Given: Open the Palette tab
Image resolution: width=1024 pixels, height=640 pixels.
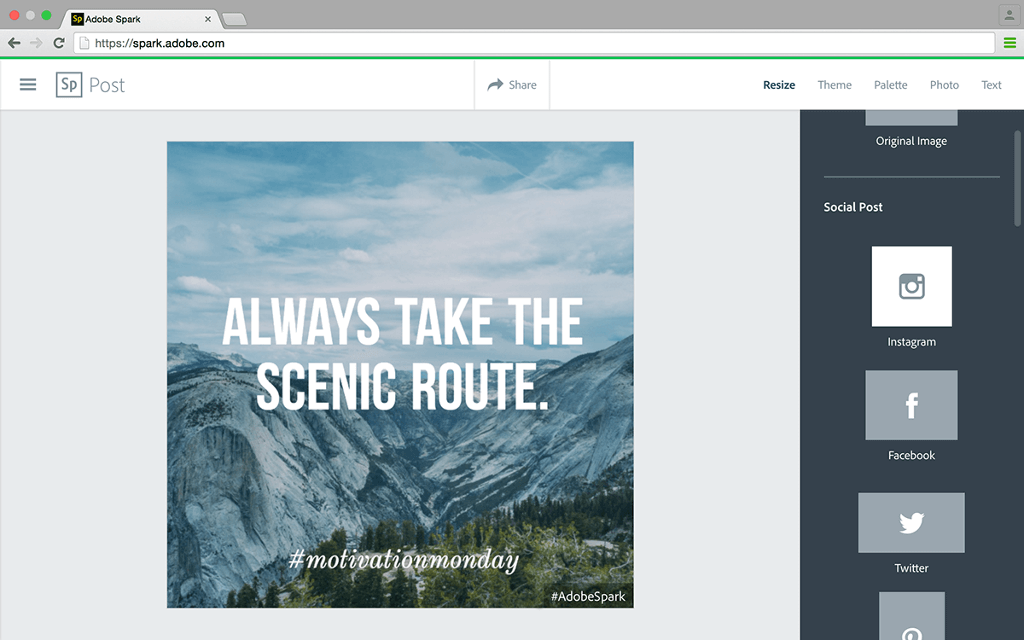Looking at the screenshot, I should tap(890, 85).
